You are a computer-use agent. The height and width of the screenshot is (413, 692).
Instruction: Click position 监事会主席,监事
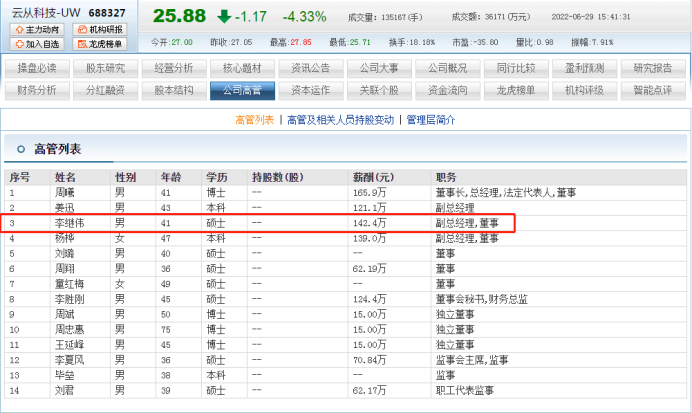point(472,360)
